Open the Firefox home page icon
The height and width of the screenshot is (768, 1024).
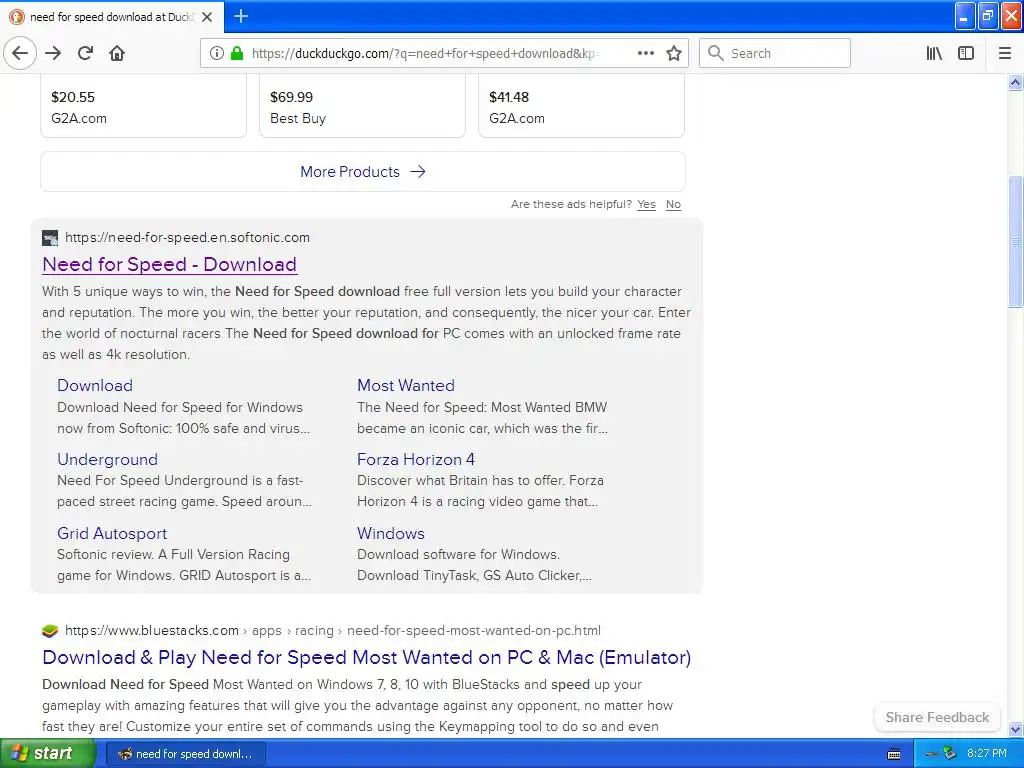117,53
